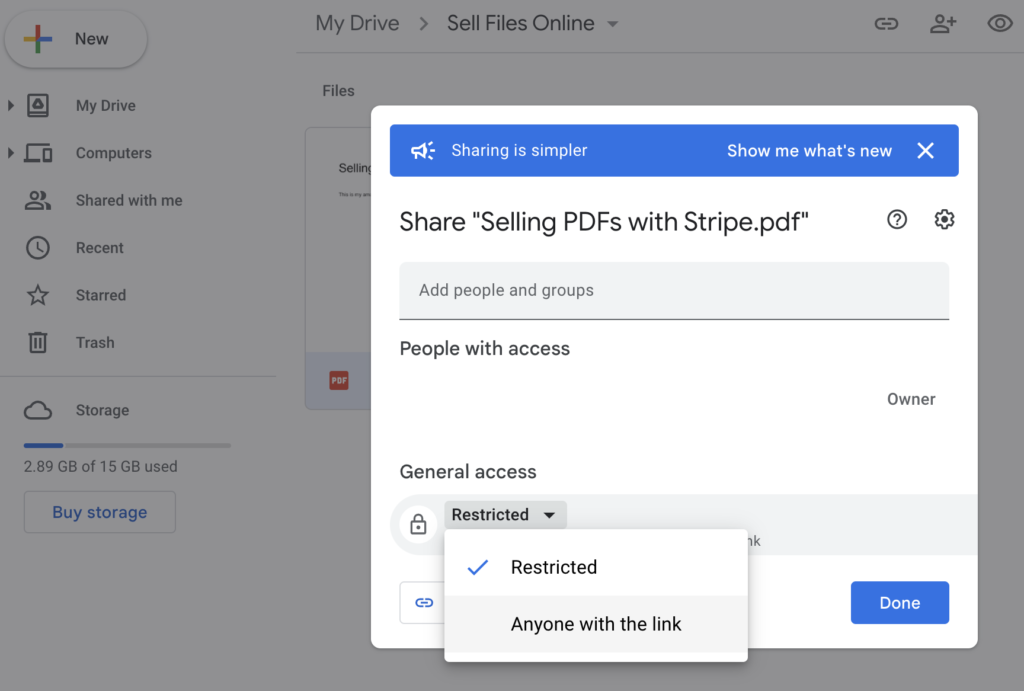Viewport: 1024px width, 691px height.
Task: Click the get link icon in the toolbar
Action: coord(886,24)
